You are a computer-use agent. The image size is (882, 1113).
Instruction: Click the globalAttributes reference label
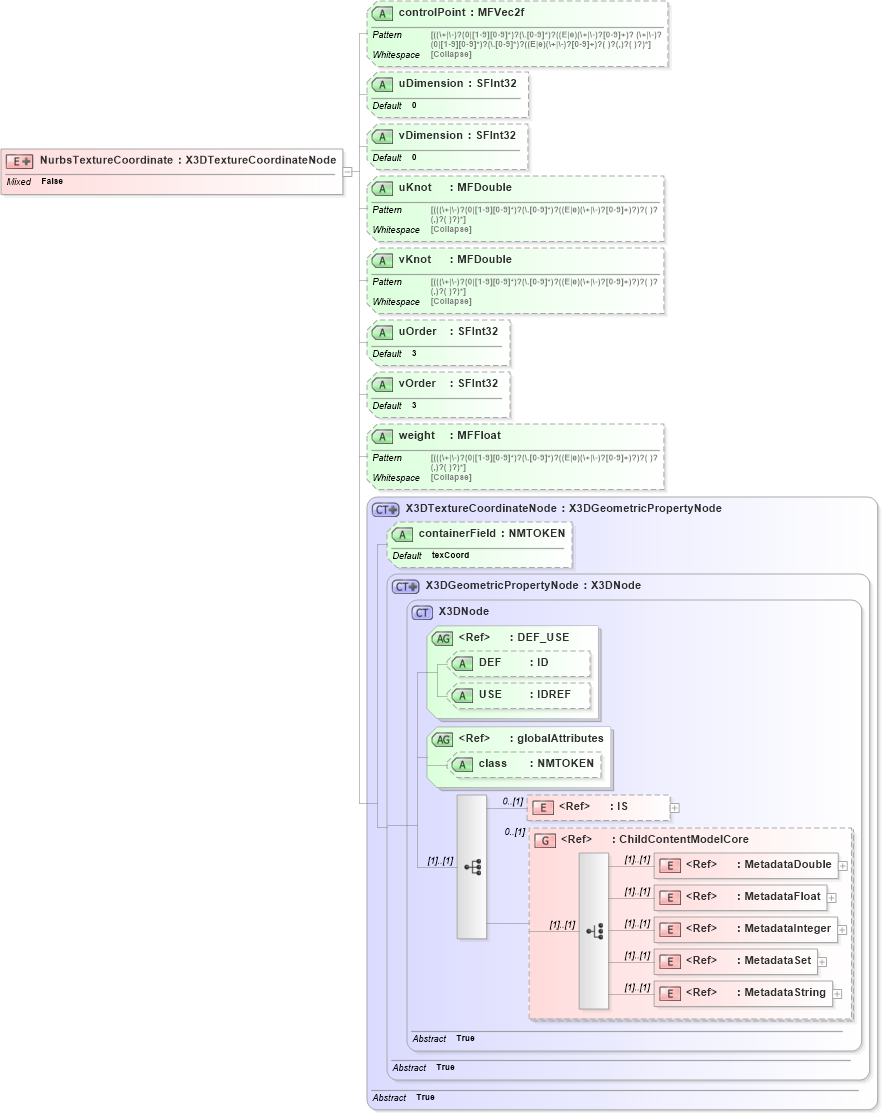coord(531,739)
